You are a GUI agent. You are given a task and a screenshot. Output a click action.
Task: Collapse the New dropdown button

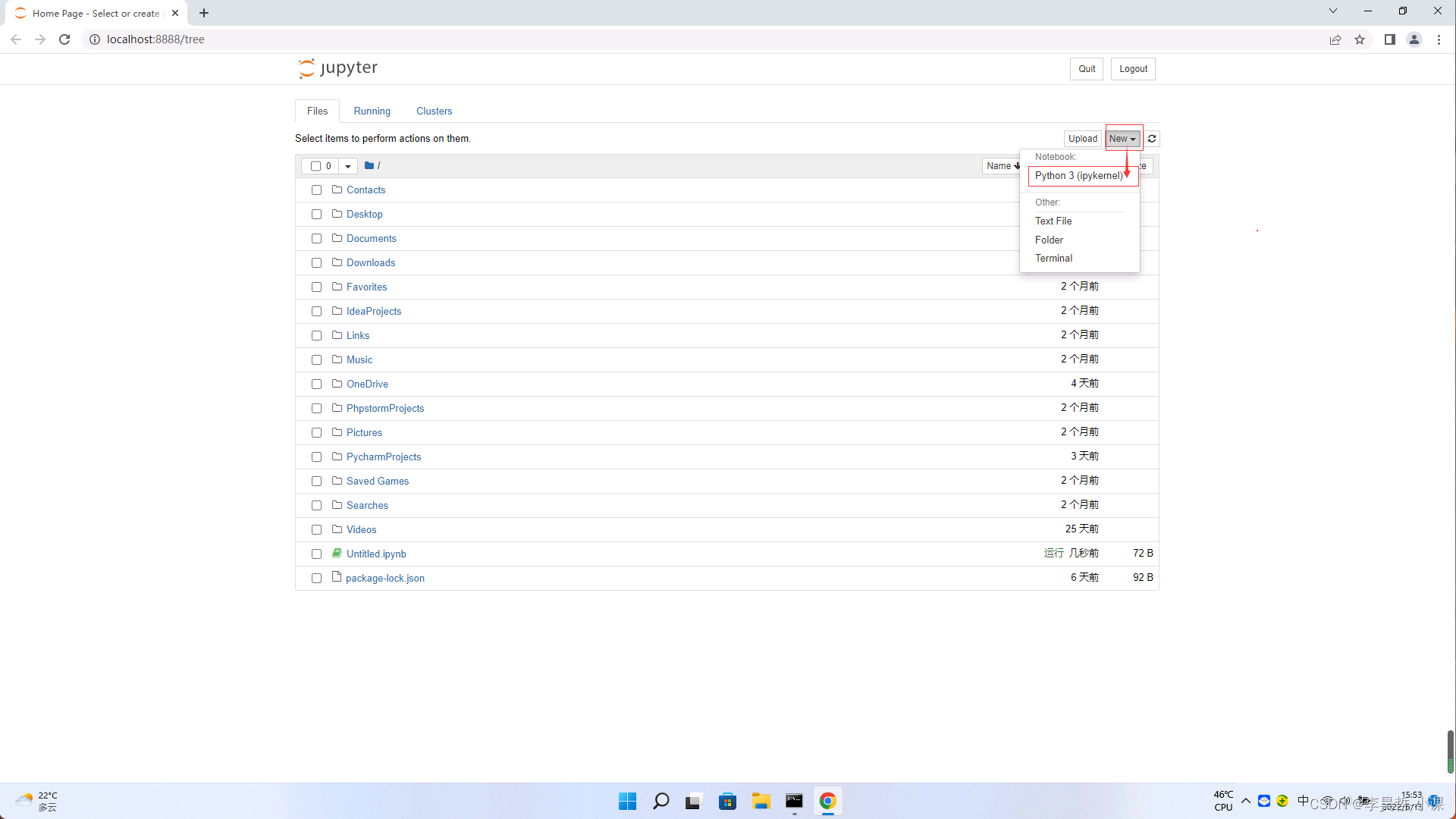[x=1122, y=139]
